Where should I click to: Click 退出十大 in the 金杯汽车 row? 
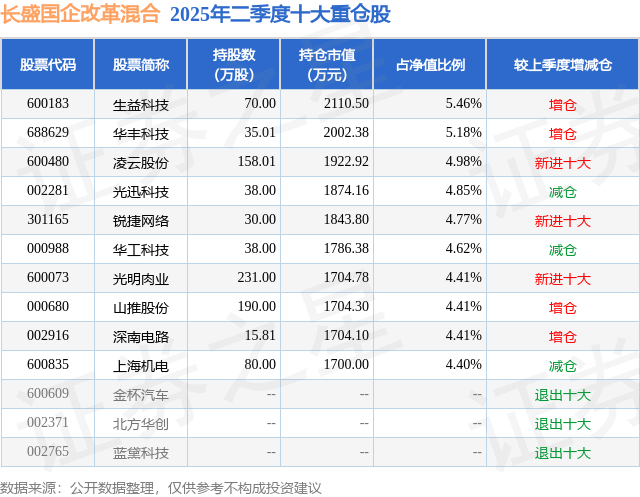(563, 395)
